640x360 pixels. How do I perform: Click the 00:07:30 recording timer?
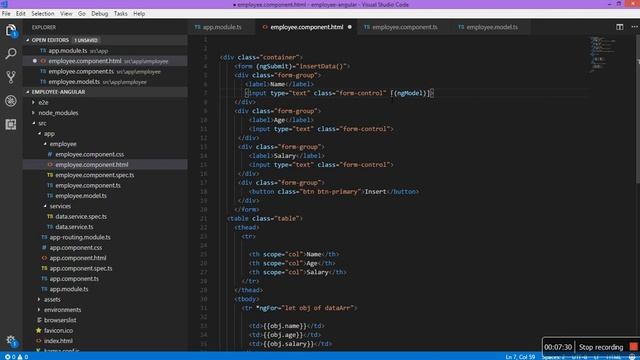point(558,347)
